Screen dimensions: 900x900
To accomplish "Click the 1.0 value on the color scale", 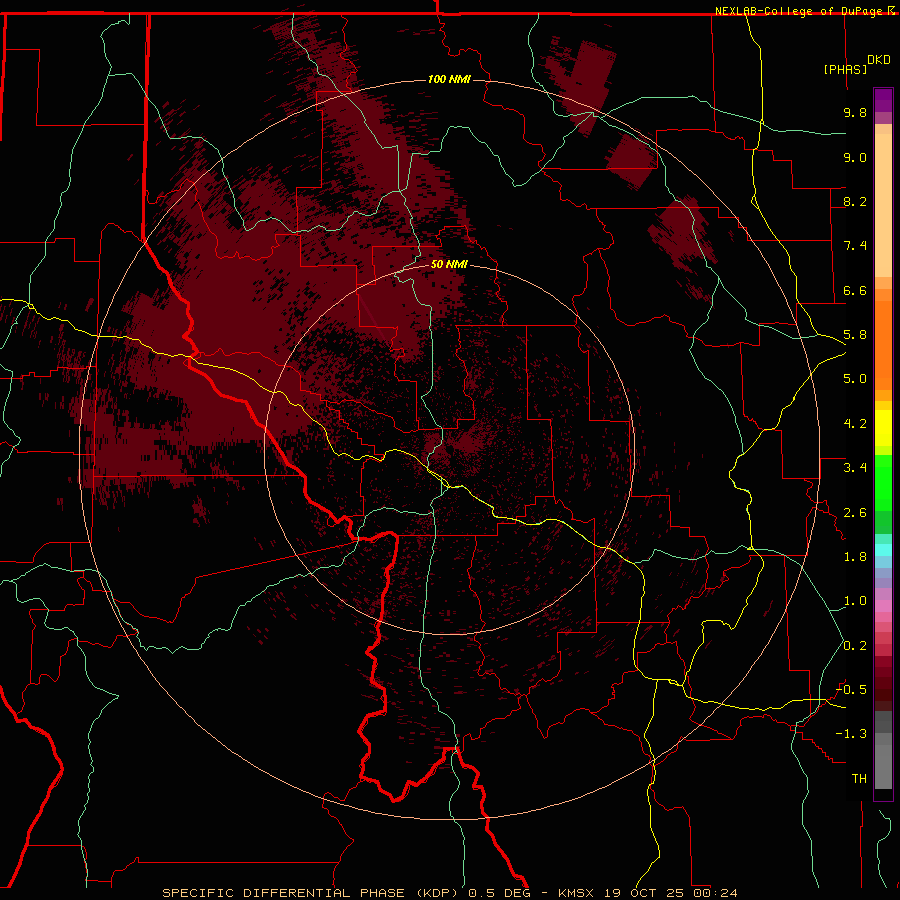I will click(x=855, y=601).
